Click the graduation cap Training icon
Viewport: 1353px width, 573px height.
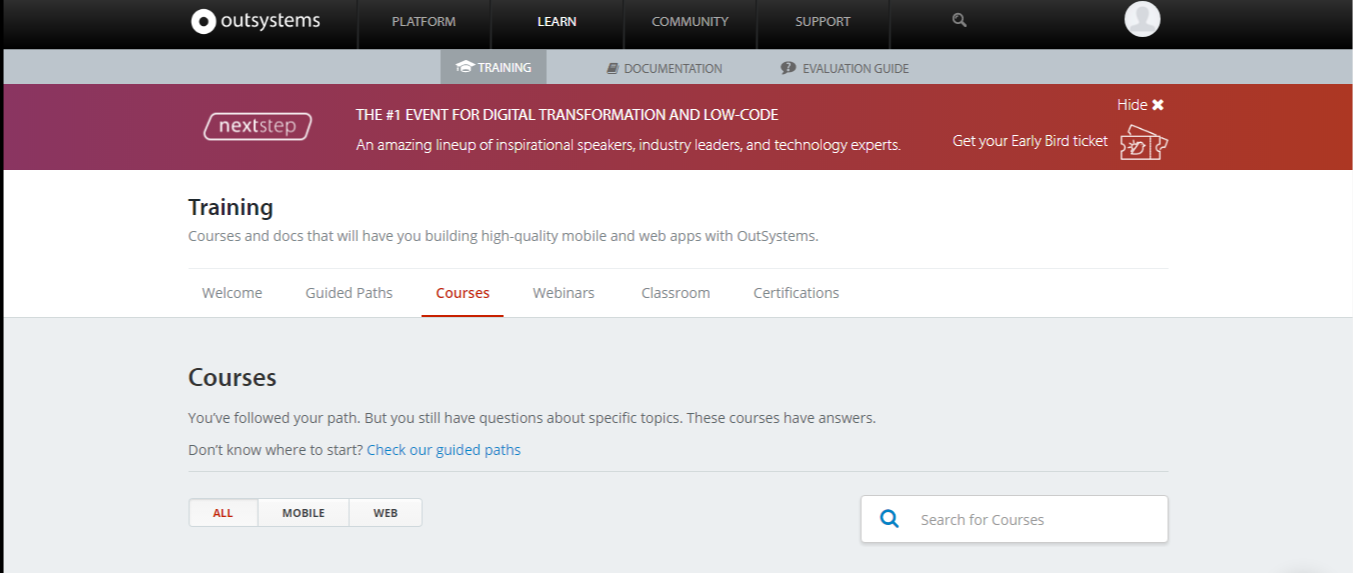click(464, 68)
